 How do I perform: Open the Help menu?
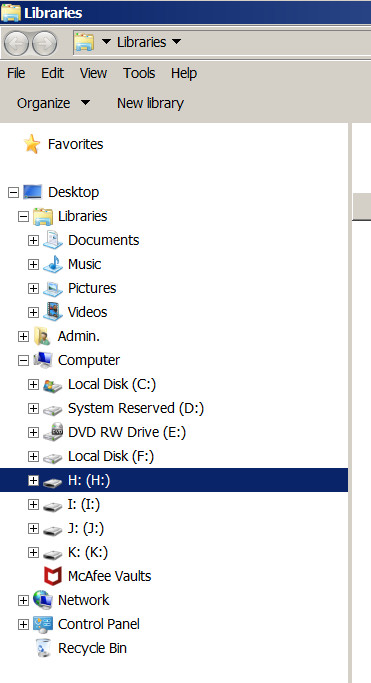184,73
